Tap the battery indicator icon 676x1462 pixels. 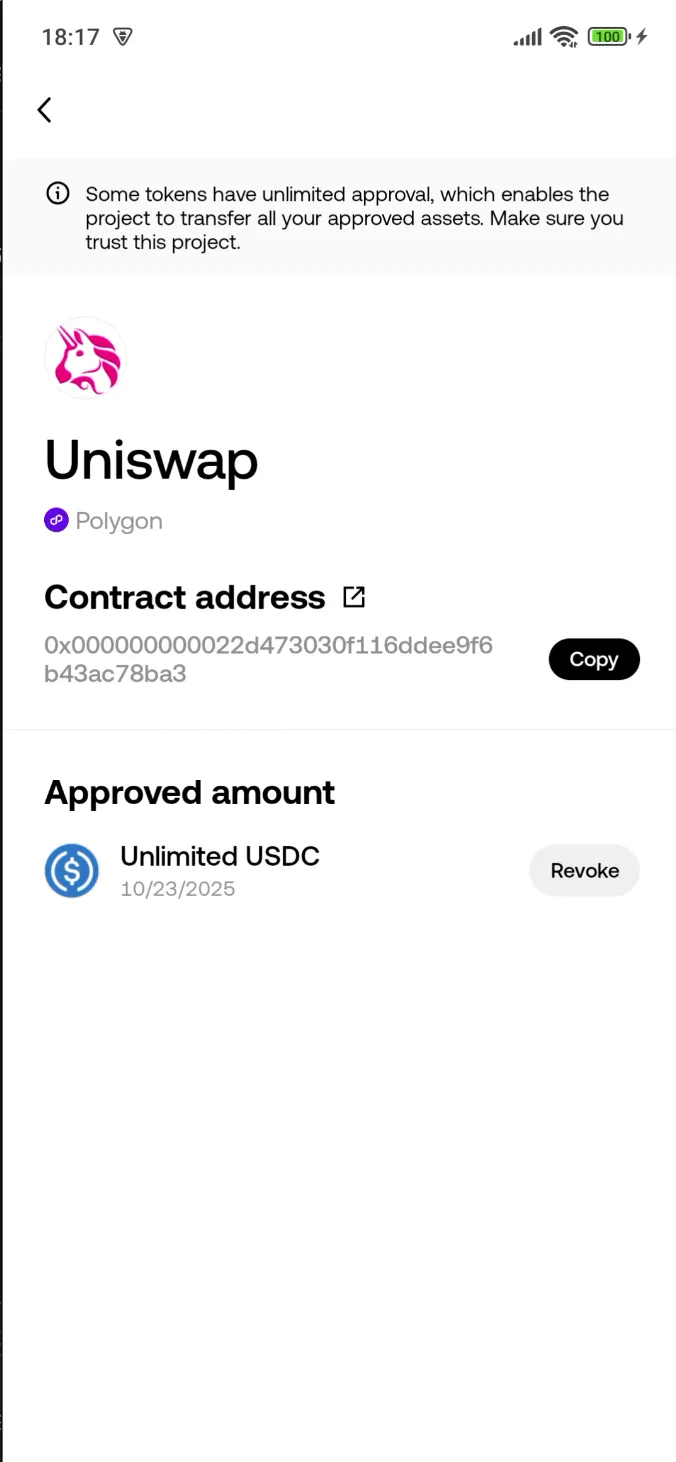pos(609,37)
